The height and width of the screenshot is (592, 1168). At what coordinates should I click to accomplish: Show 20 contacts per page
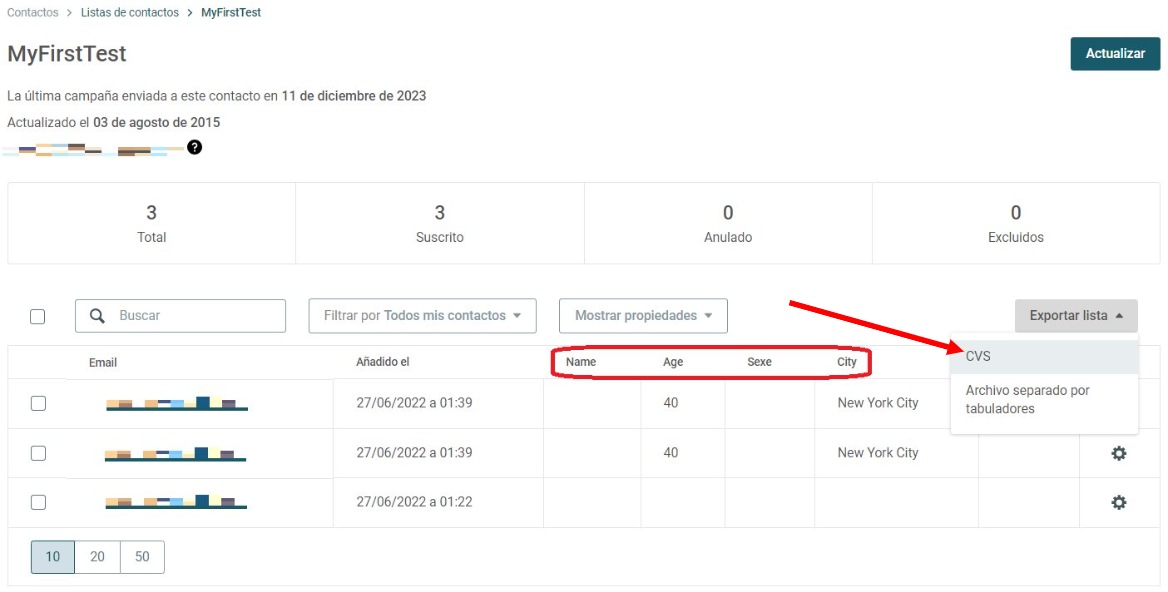(x=98, y=556)
